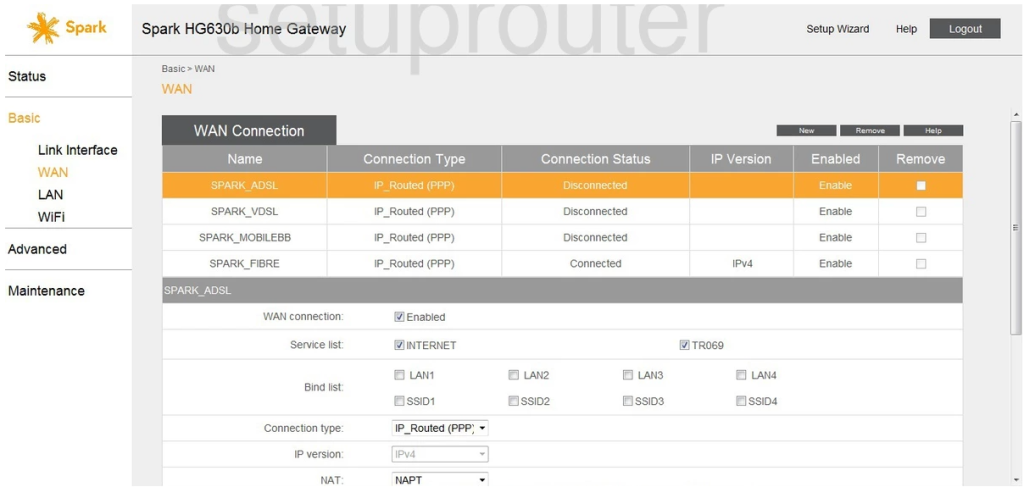Expand the Advanced menu section

37,249
